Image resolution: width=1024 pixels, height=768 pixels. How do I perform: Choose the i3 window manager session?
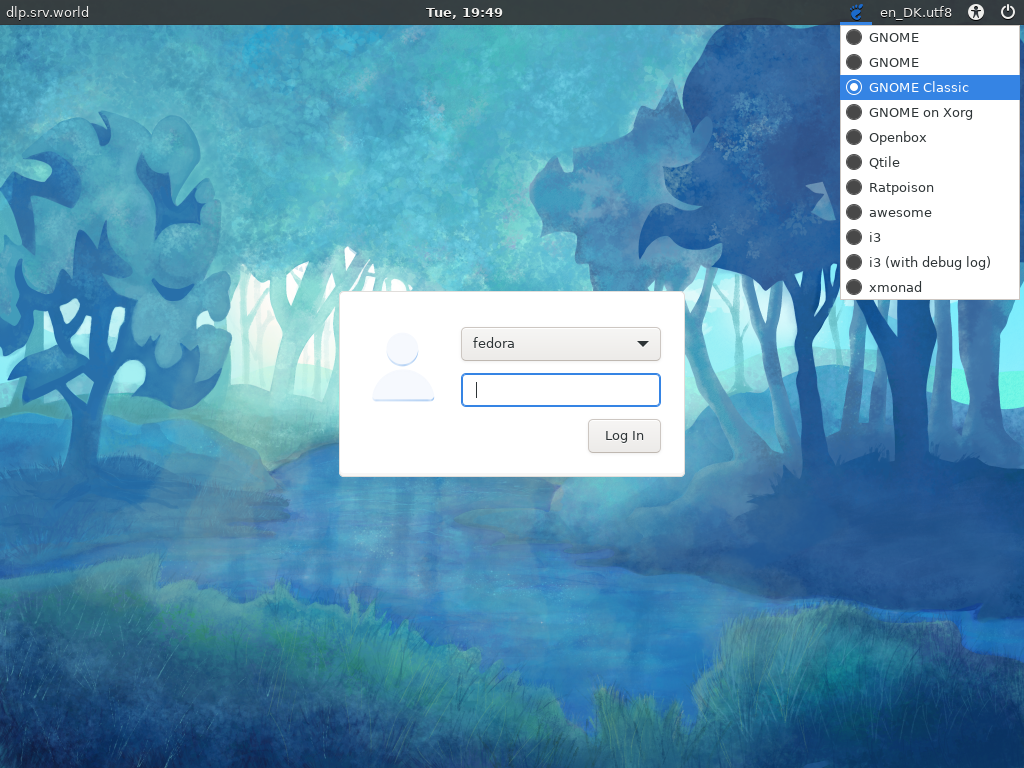pyautogui.click(x=875, y=237)
